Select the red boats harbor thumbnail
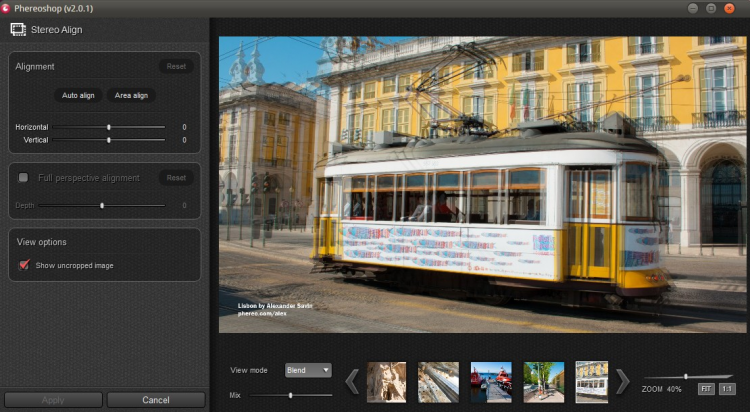The image size is (750, 412). (x=491, y=382)
